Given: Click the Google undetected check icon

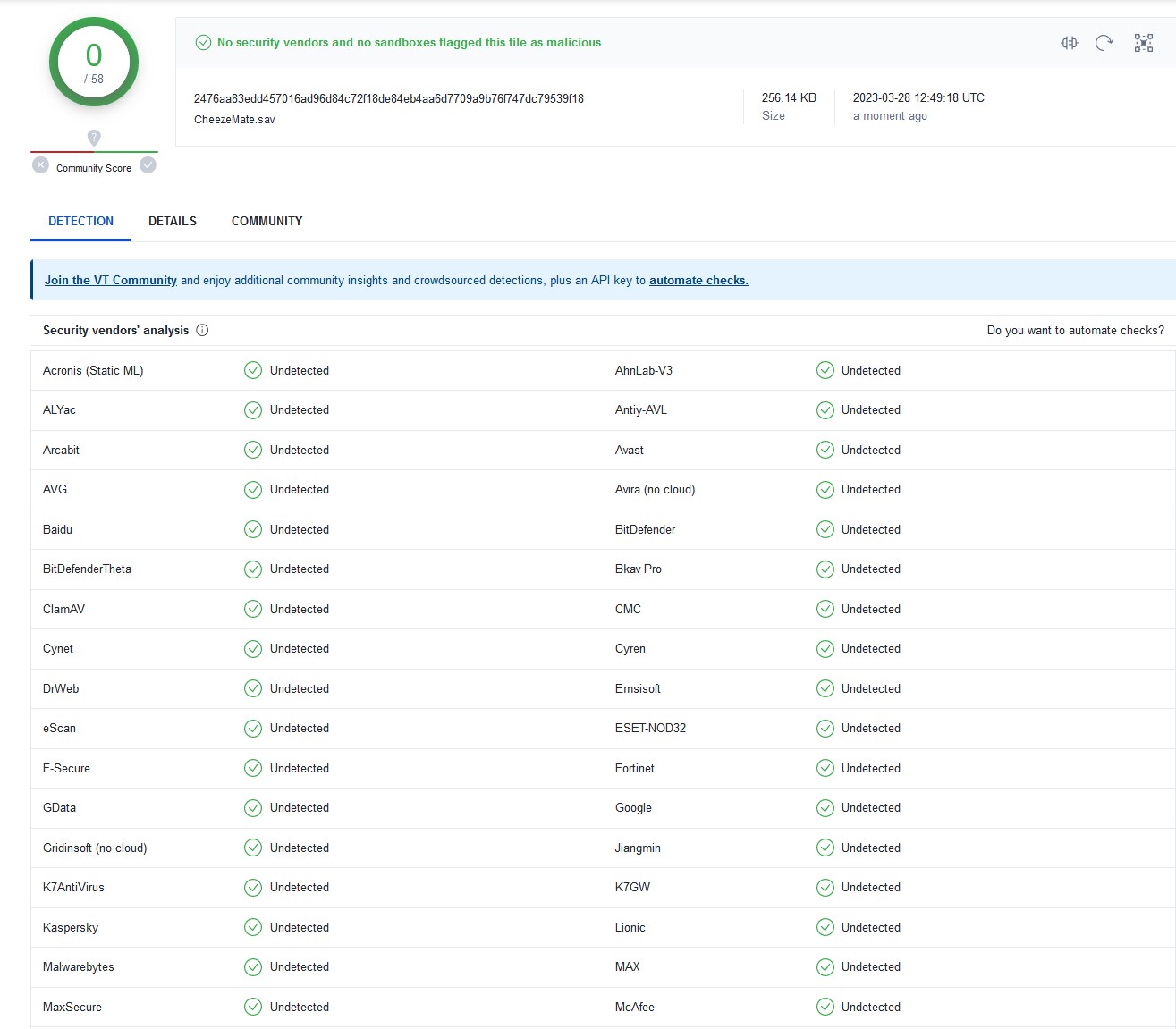Looking at the screenshot, I should pyautogui.click(x=825, y=808).
